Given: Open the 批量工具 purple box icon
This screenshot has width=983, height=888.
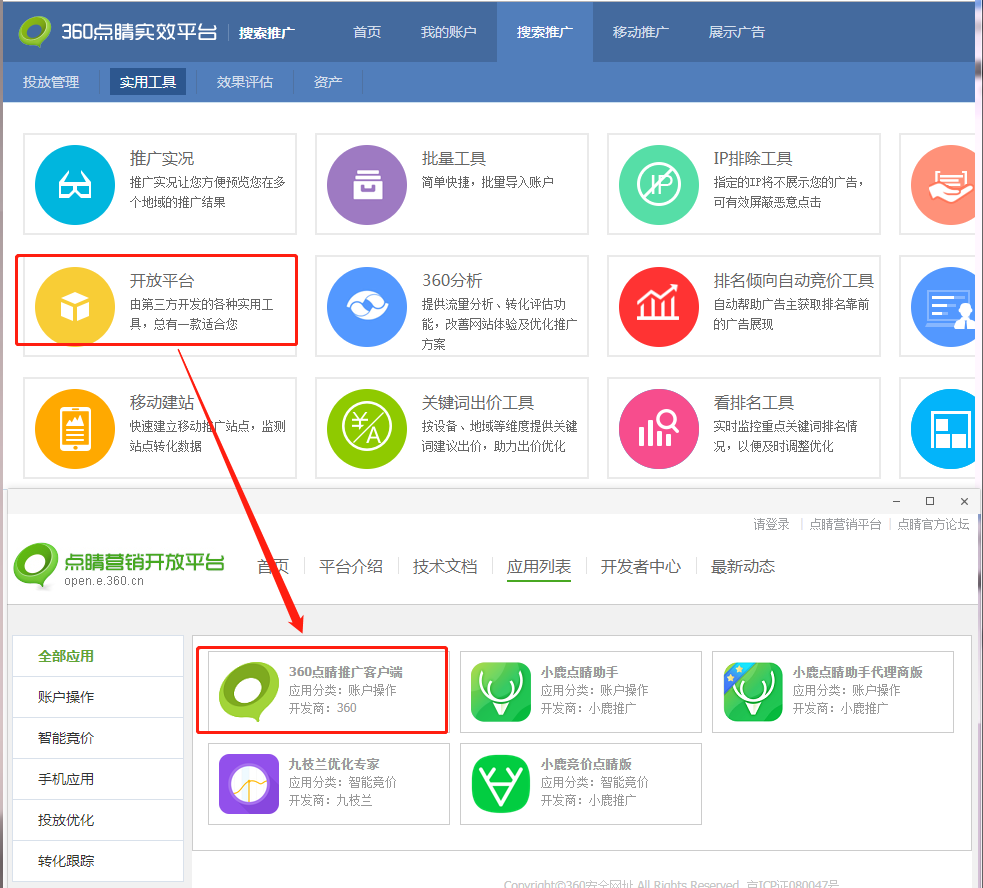Looking at the screenshot, I should pyautogui.click(x=367, y=185).
